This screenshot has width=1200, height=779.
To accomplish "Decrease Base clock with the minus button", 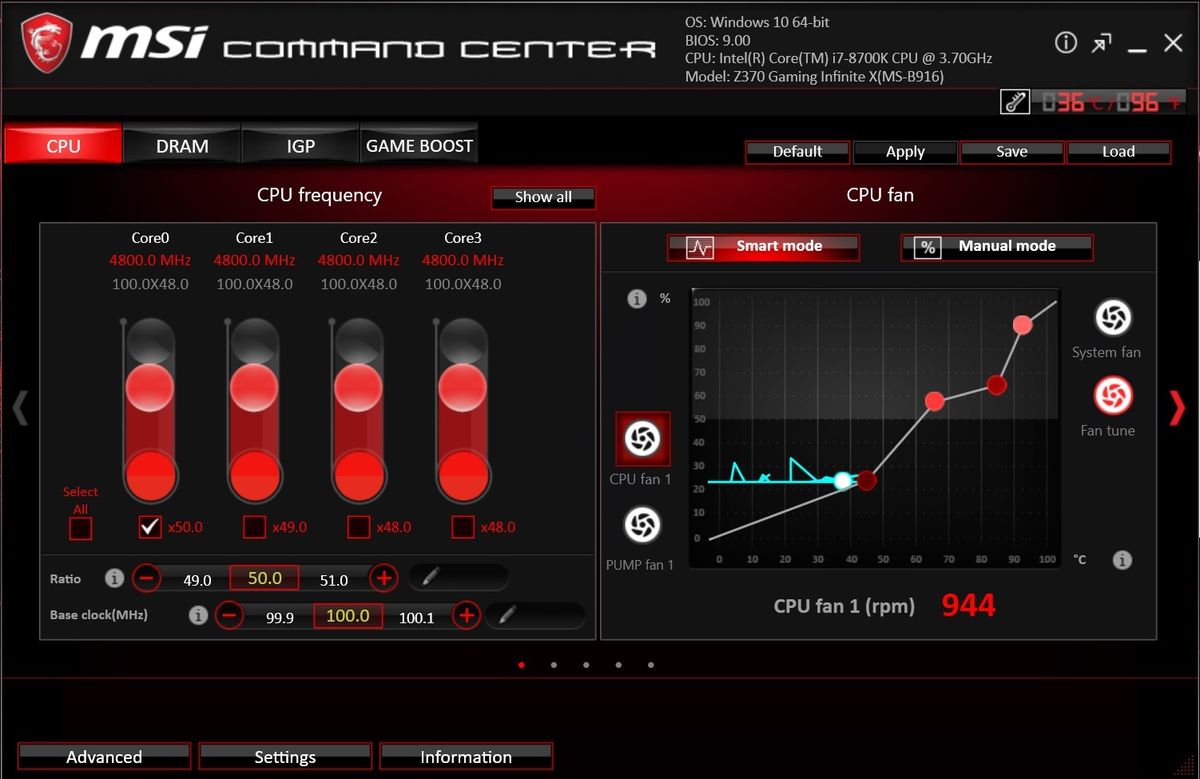I will click(x=229, y=615).
